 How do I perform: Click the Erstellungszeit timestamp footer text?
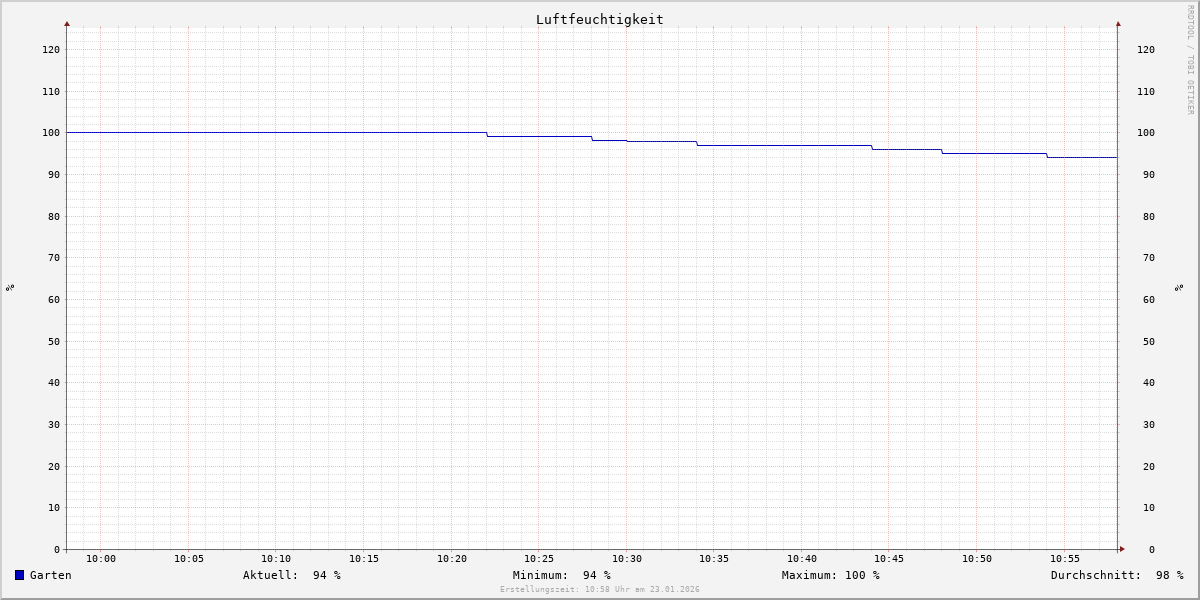600,590
